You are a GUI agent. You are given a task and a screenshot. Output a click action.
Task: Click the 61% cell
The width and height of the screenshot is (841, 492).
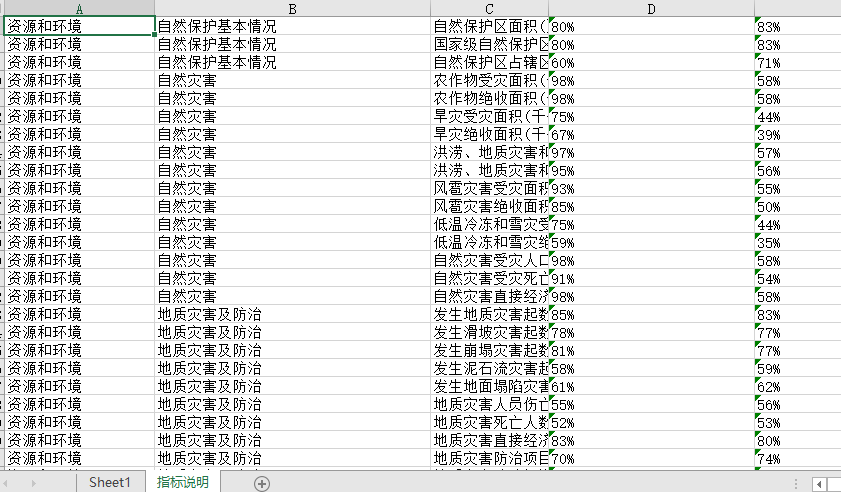[651, 386]
